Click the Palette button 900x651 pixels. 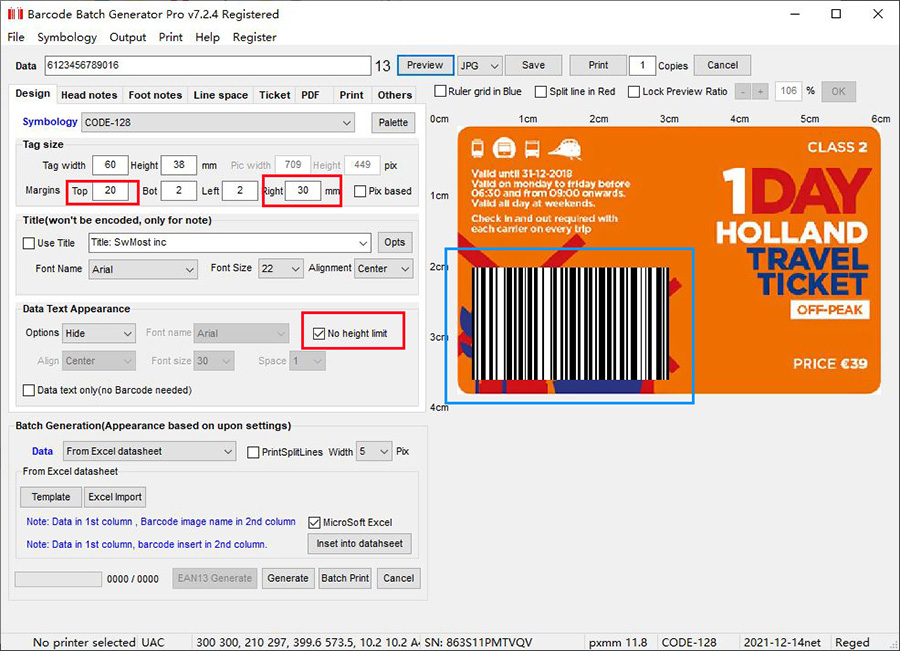[393, 123]
